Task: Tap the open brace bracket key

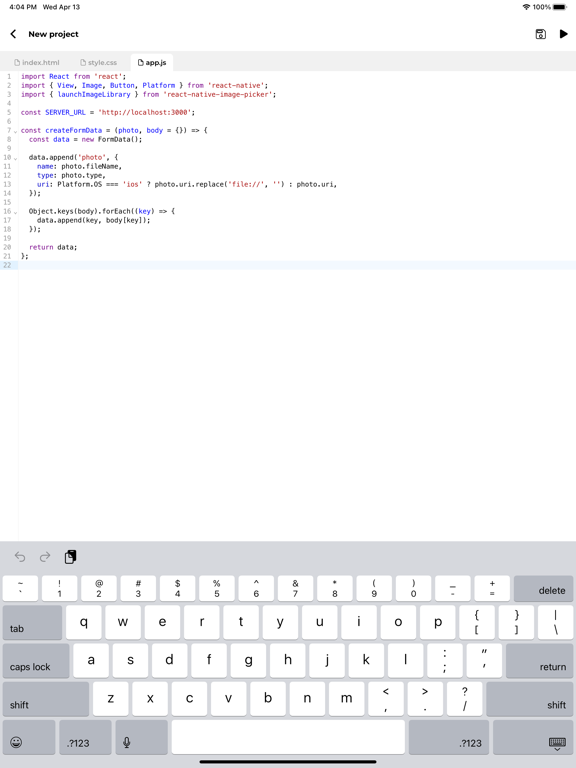Action: (477, 623)
